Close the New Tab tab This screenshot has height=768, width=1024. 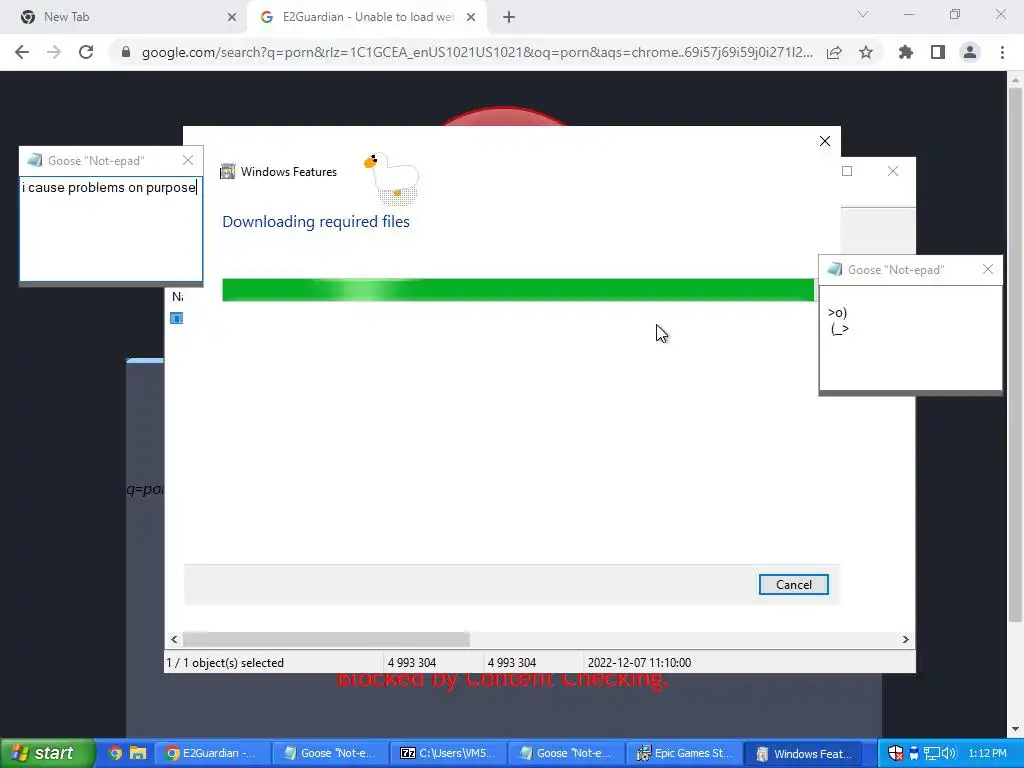tap(232, 18)
